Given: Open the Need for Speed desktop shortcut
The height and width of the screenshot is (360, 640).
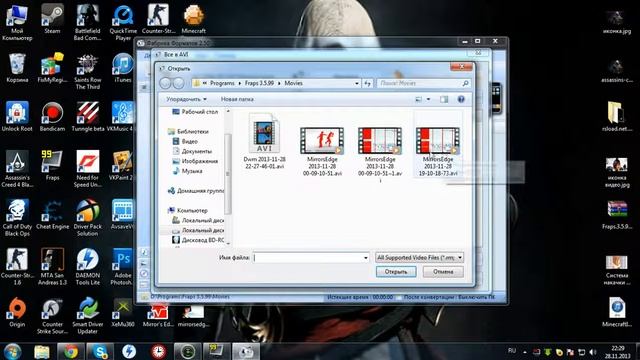Looking at the screenshot, I should 88,169.
